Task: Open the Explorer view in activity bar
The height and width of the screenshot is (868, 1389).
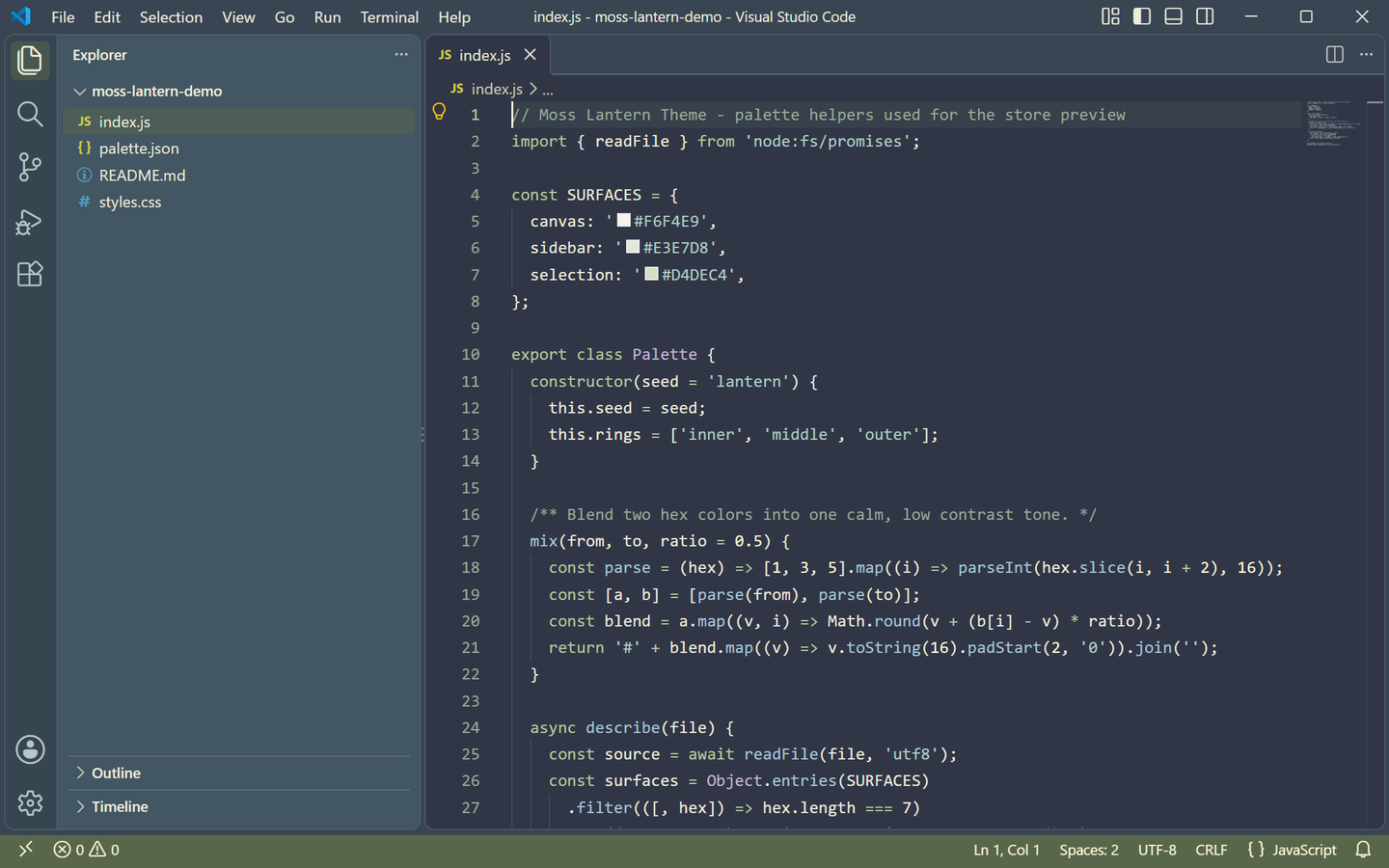Action: (30, 61)
